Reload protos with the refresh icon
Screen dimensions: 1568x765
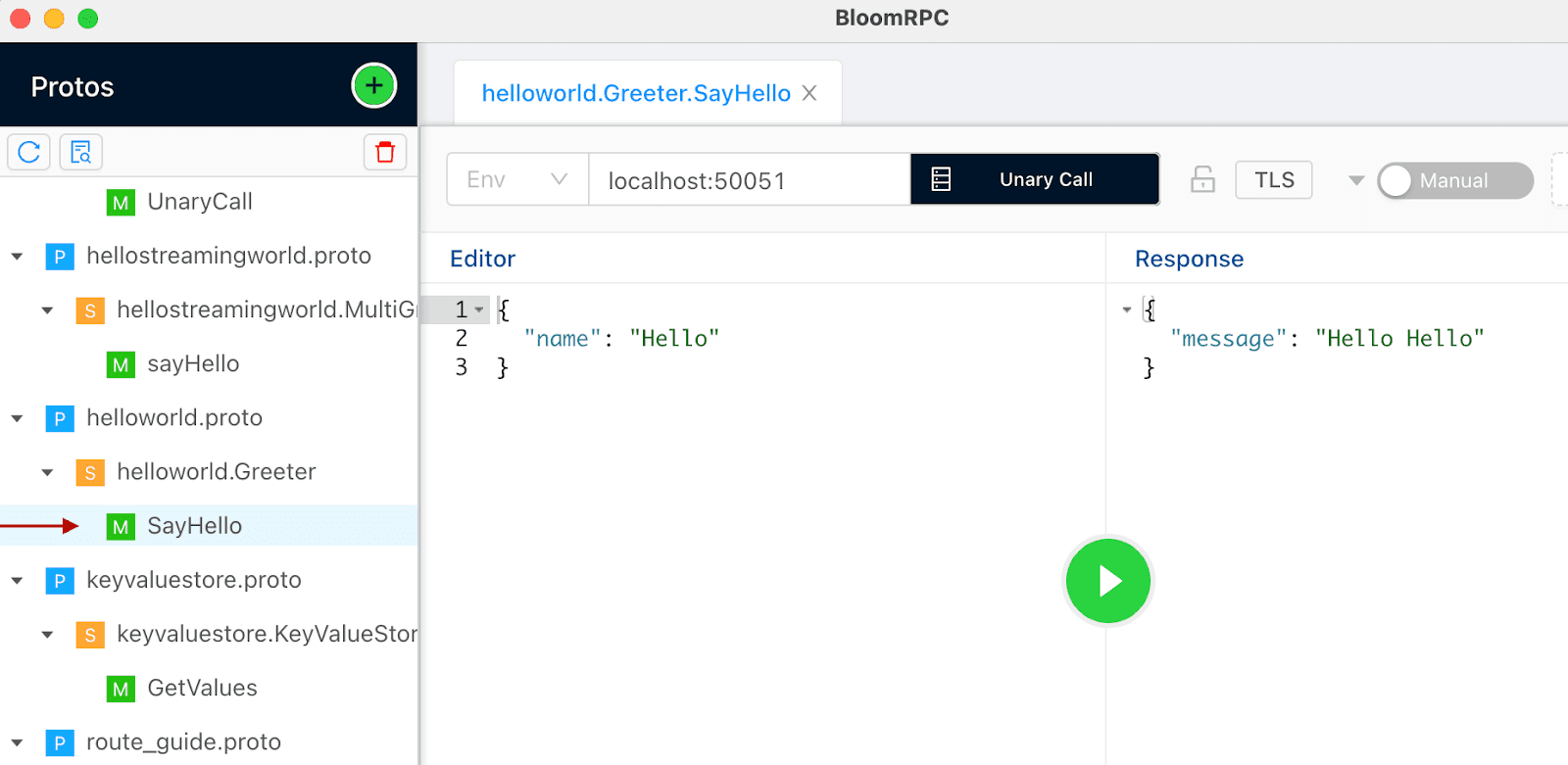pyautogui.click(x=29, y=152)
